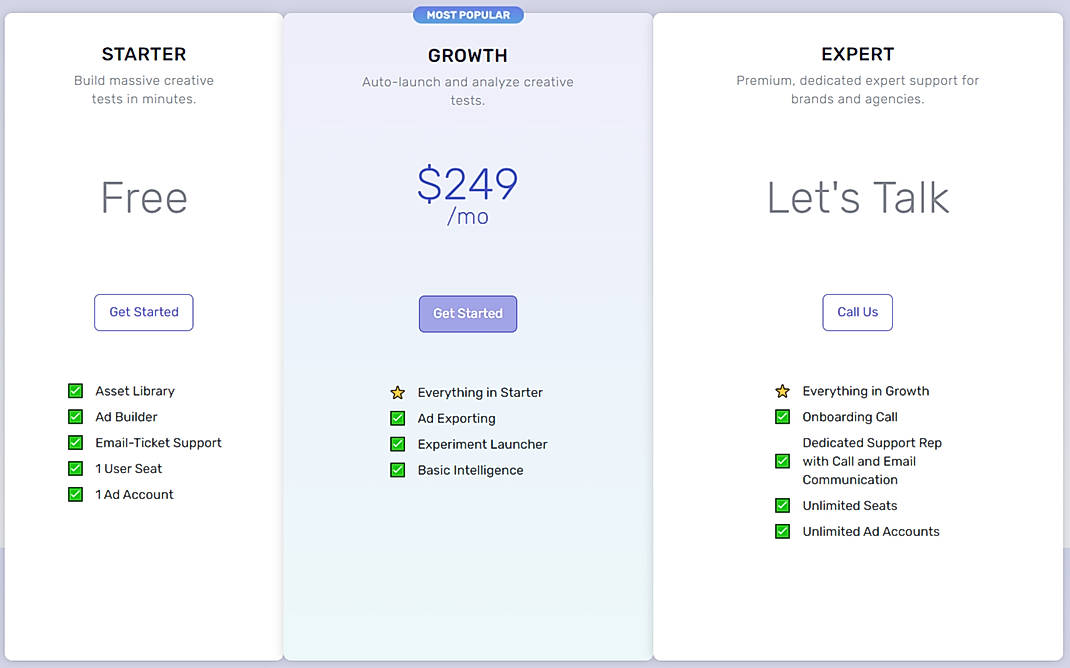Toggle the Unlimited Ad Accounts checkbox
Screen dimensions: 1070x668
pyautogui.click(x=782, y=531)
